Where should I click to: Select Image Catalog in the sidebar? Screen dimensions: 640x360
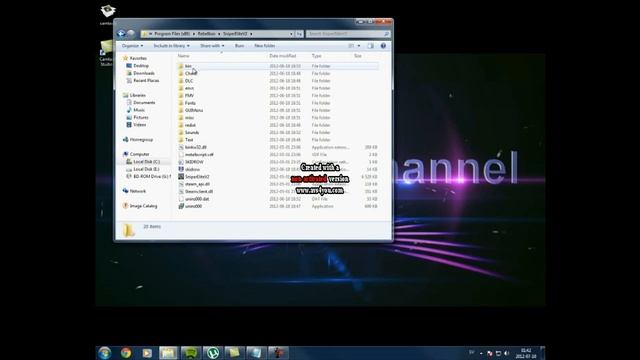[143, 206]
